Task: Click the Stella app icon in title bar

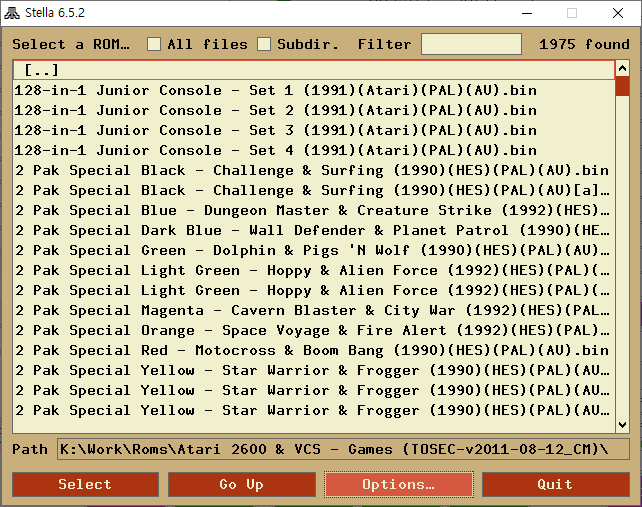Action: (x=11, y=13)
